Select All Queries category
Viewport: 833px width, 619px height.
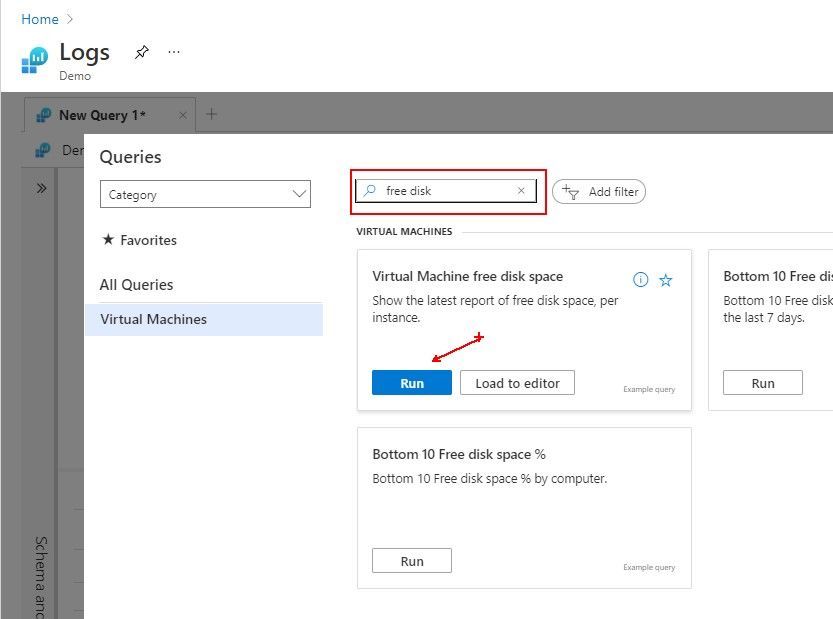click(137, 285)
